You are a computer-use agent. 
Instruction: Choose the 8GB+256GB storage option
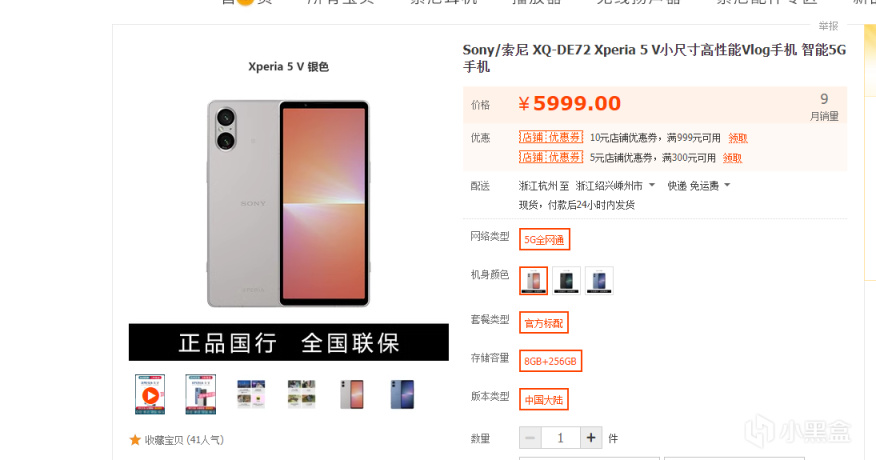pos(550,361)
